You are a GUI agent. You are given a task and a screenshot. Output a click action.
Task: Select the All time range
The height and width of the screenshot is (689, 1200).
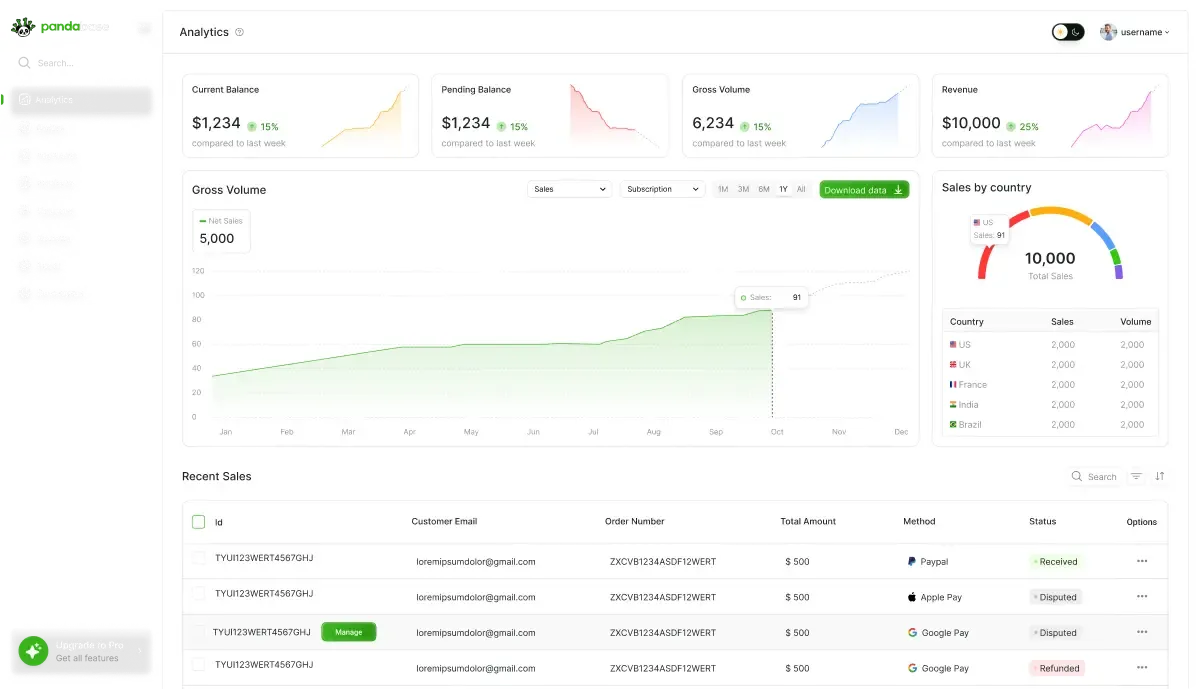[x=801, y=189]
